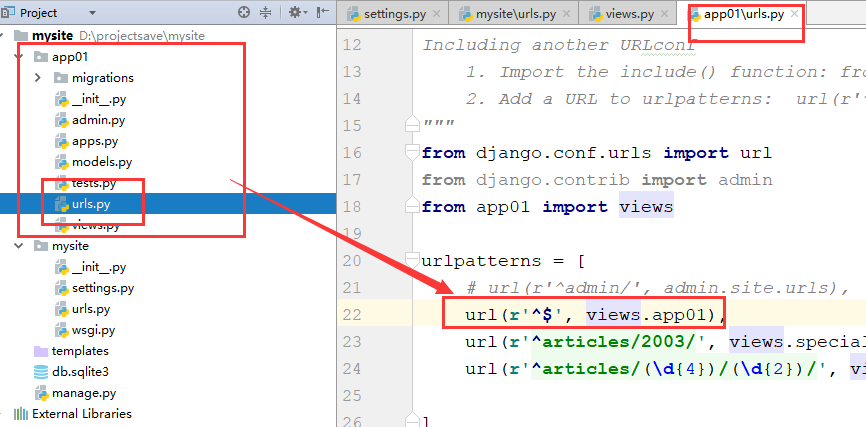
Task: Switch to the settings.py tab
Action: tap(395, 14)
